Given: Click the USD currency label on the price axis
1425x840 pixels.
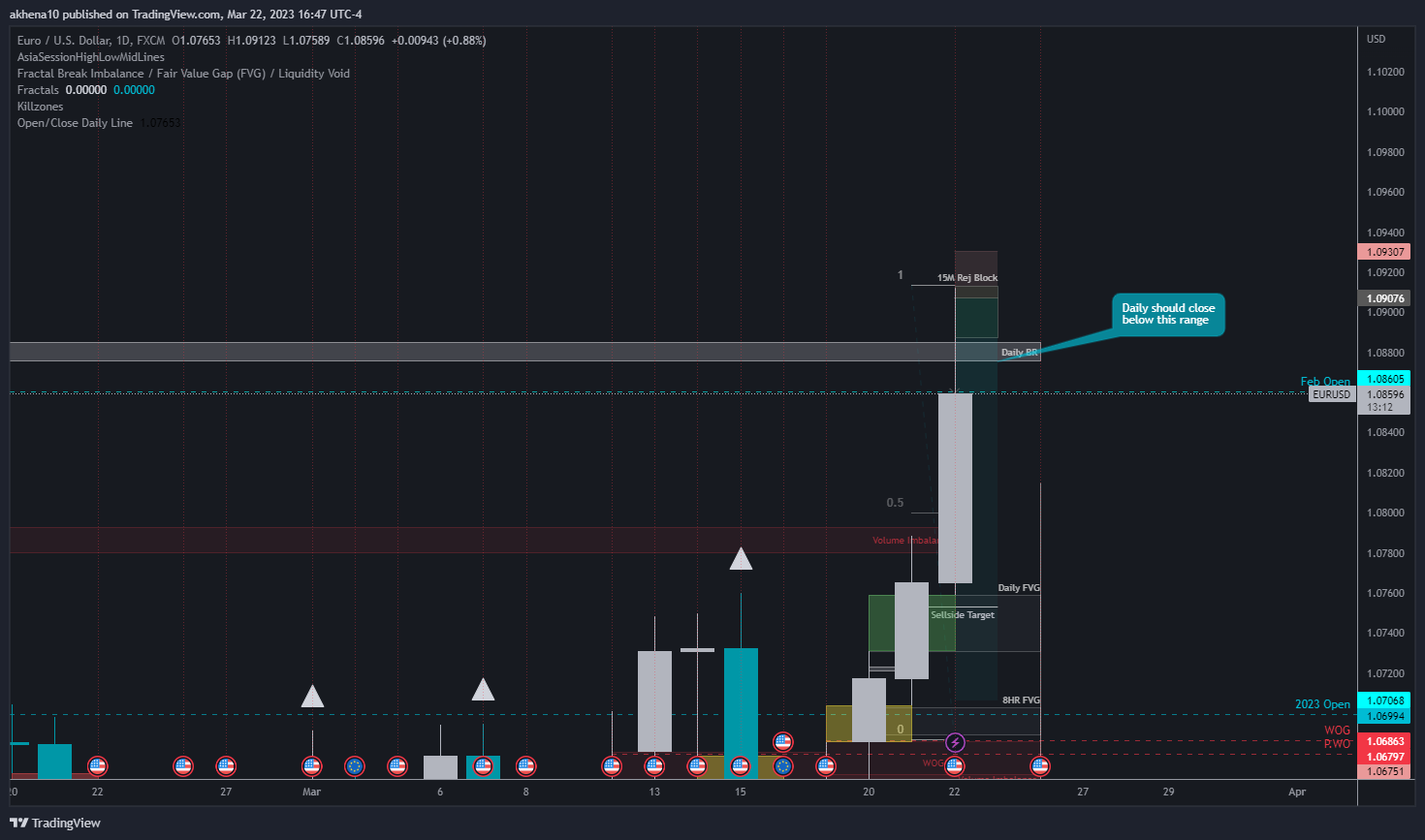Looking at the screenshot, I should point(1376,40).
